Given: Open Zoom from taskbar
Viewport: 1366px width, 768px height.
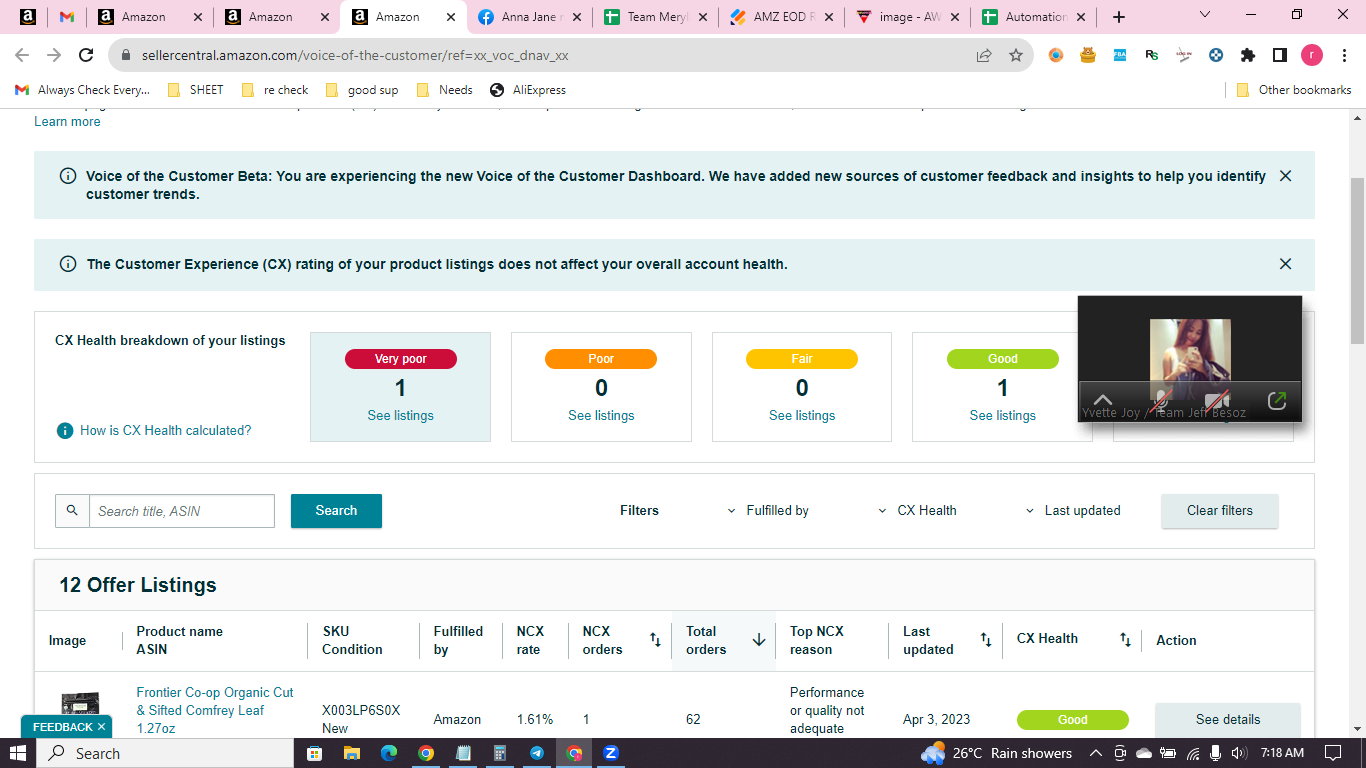Looking at the screenshot, I should [x=611, y=753].
